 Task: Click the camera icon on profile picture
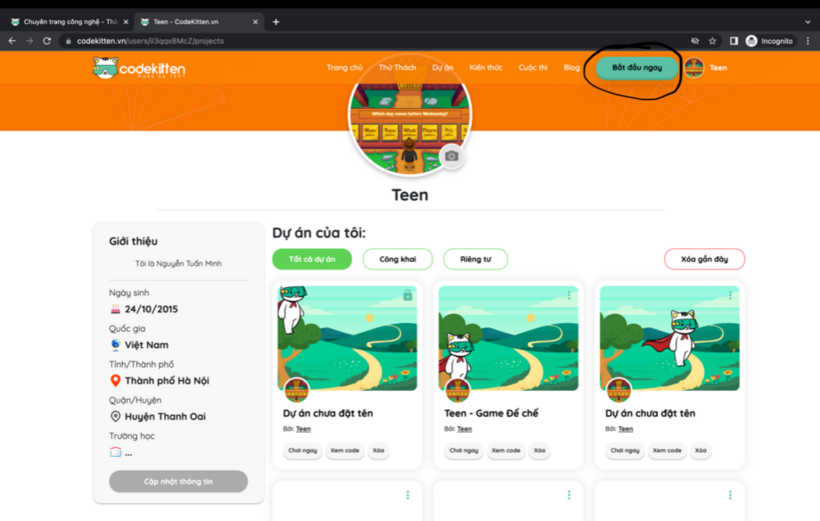point(452,156)
